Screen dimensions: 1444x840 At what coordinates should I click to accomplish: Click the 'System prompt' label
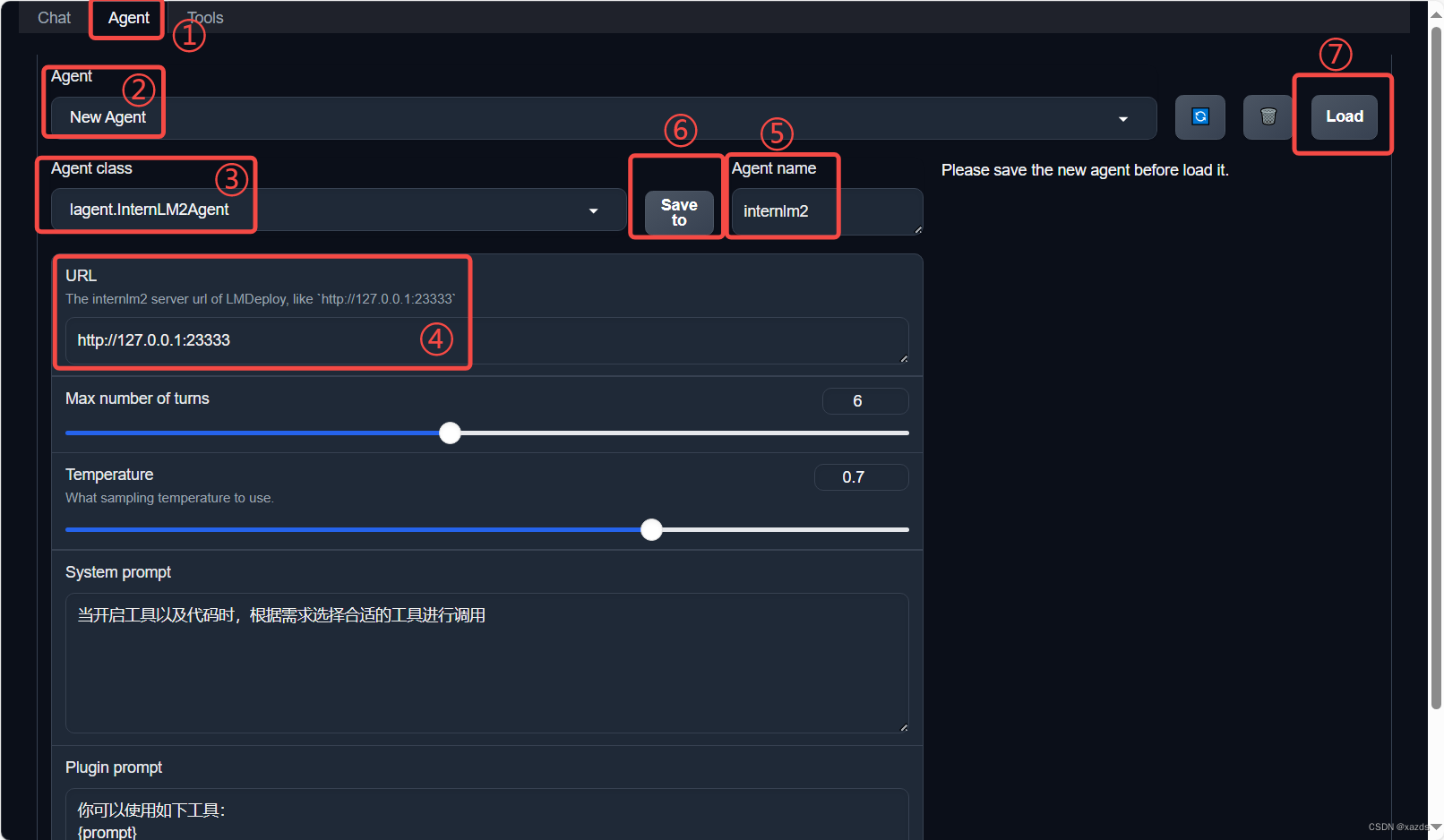point(118,572)
